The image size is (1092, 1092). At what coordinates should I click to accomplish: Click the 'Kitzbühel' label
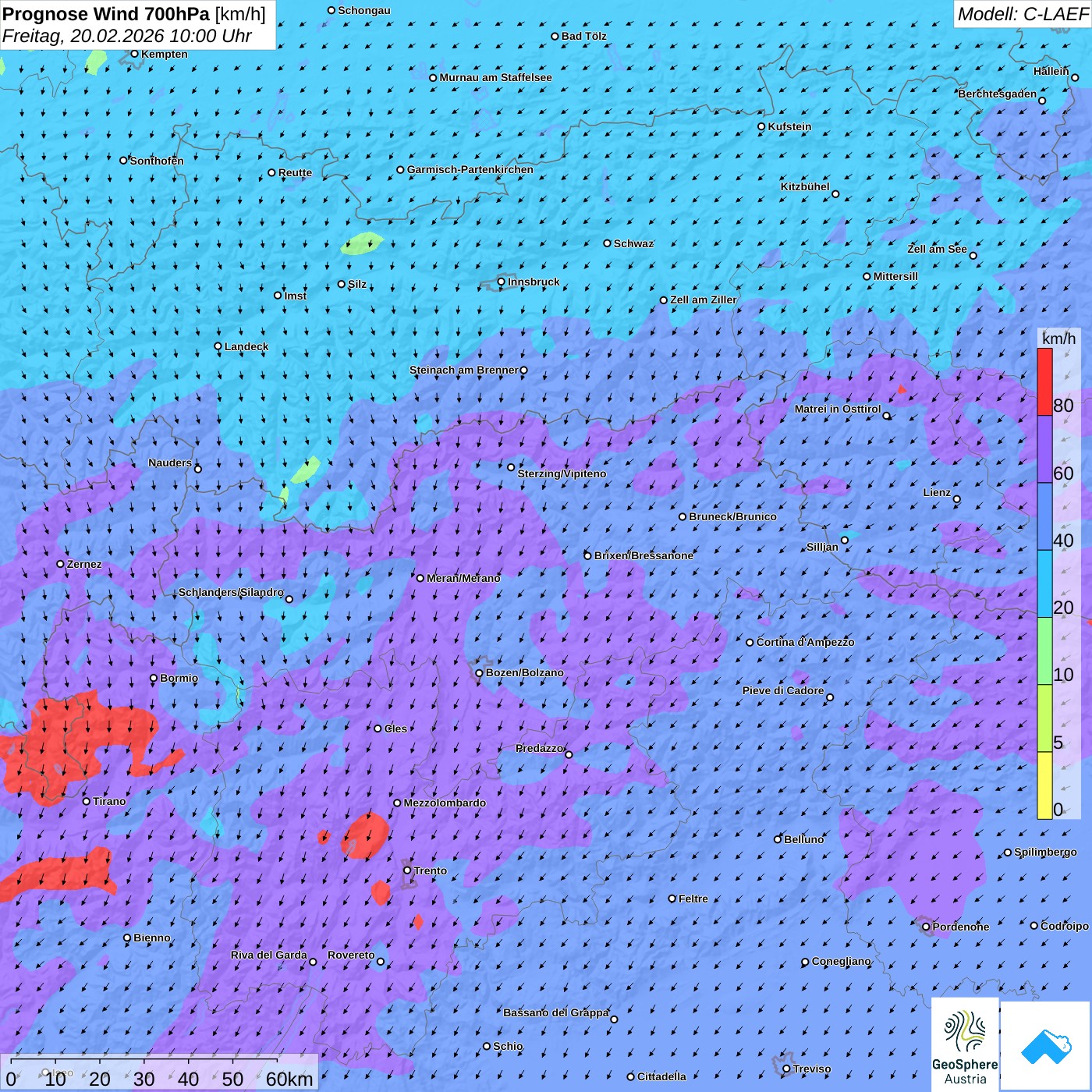tap(805, 186)
